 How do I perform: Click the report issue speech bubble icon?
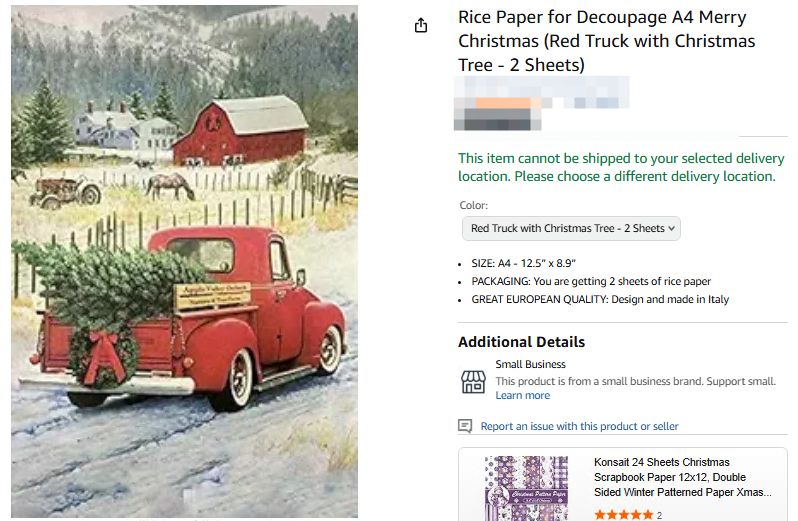(465, 426)
